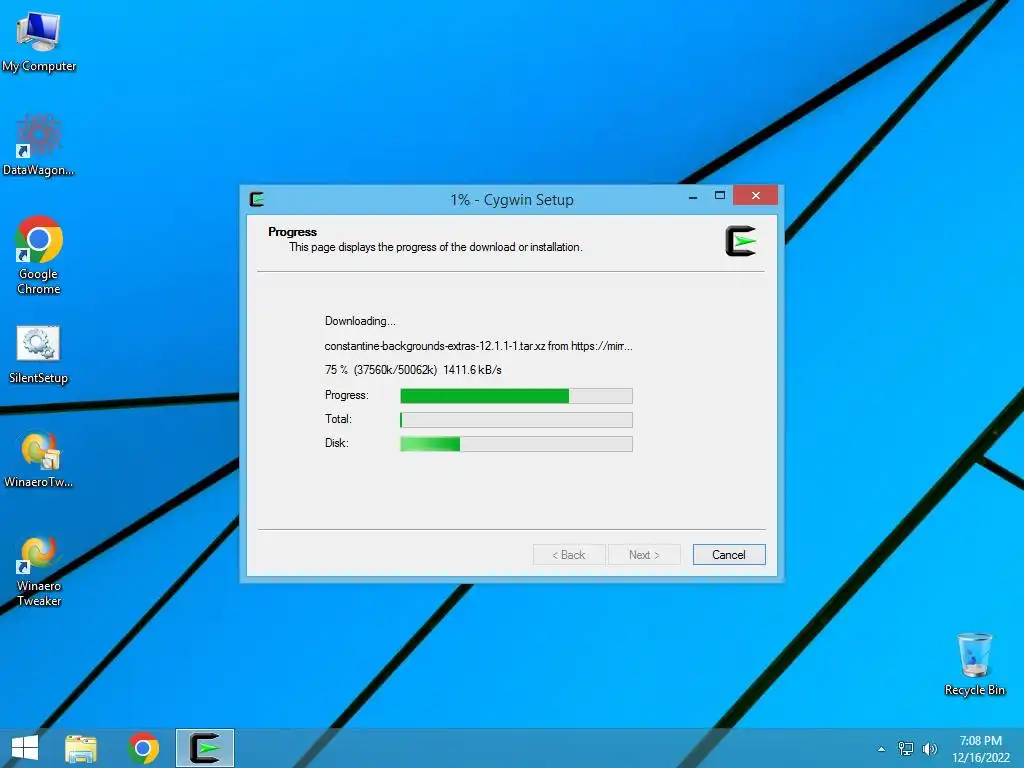Open File Explorer from the taskbar
The image size is (1024, 768).
81,748
